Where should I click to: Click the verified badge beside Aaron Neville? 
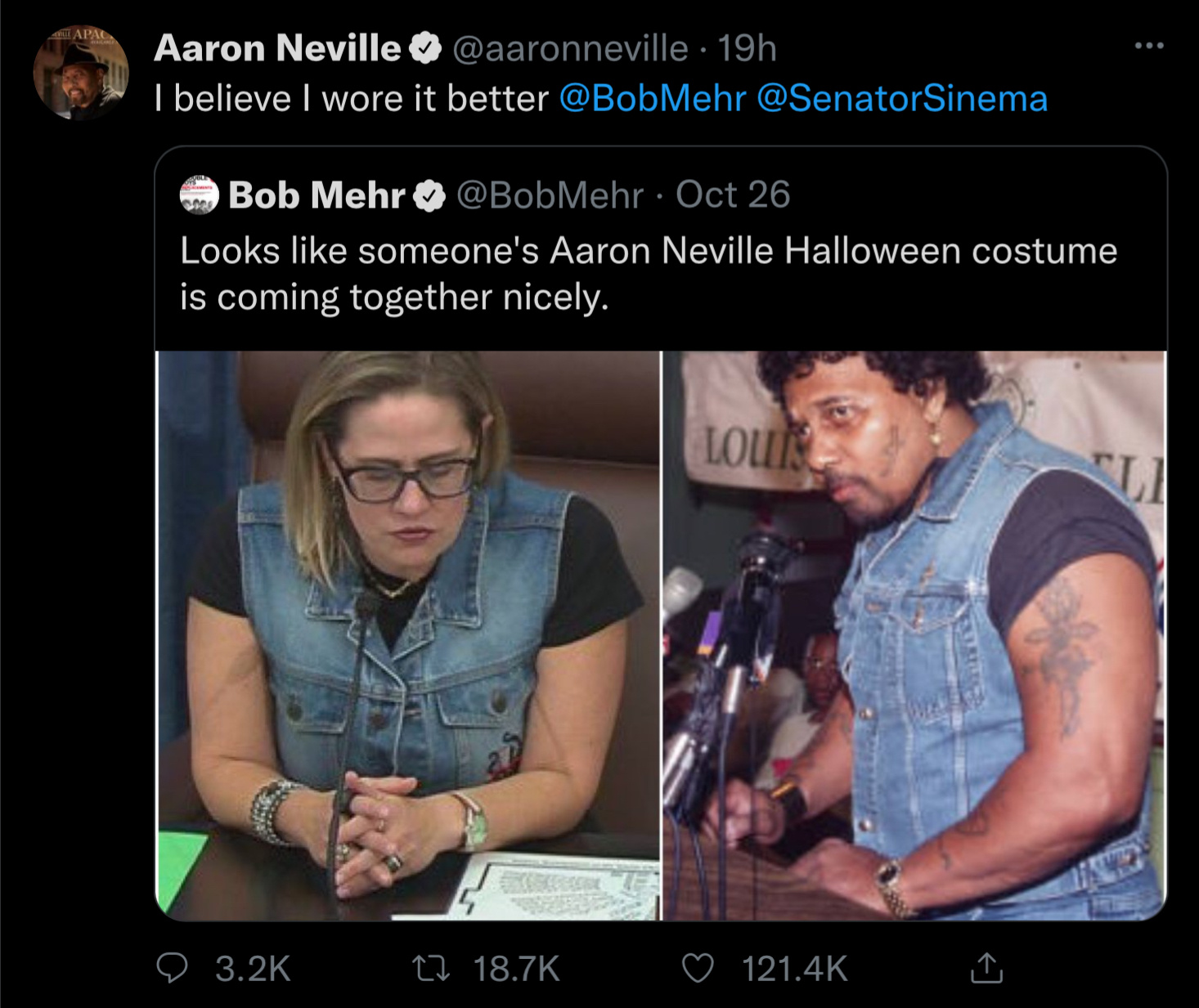(425, 48)
